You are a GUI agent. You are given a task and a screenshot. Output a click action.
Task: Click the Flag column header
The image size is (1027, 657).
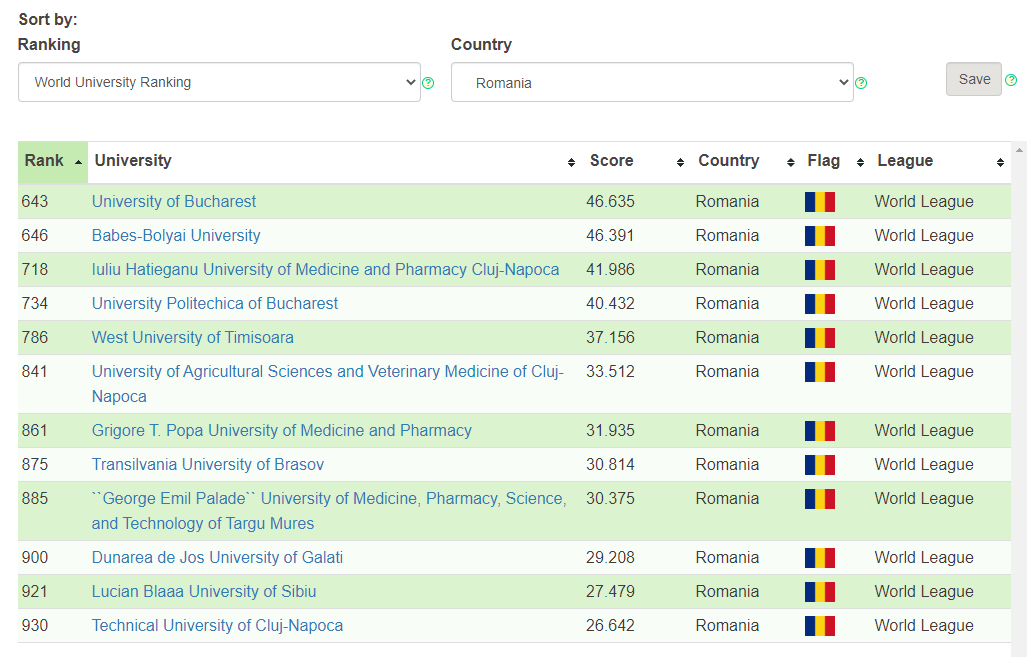click(x=823, y=161)
